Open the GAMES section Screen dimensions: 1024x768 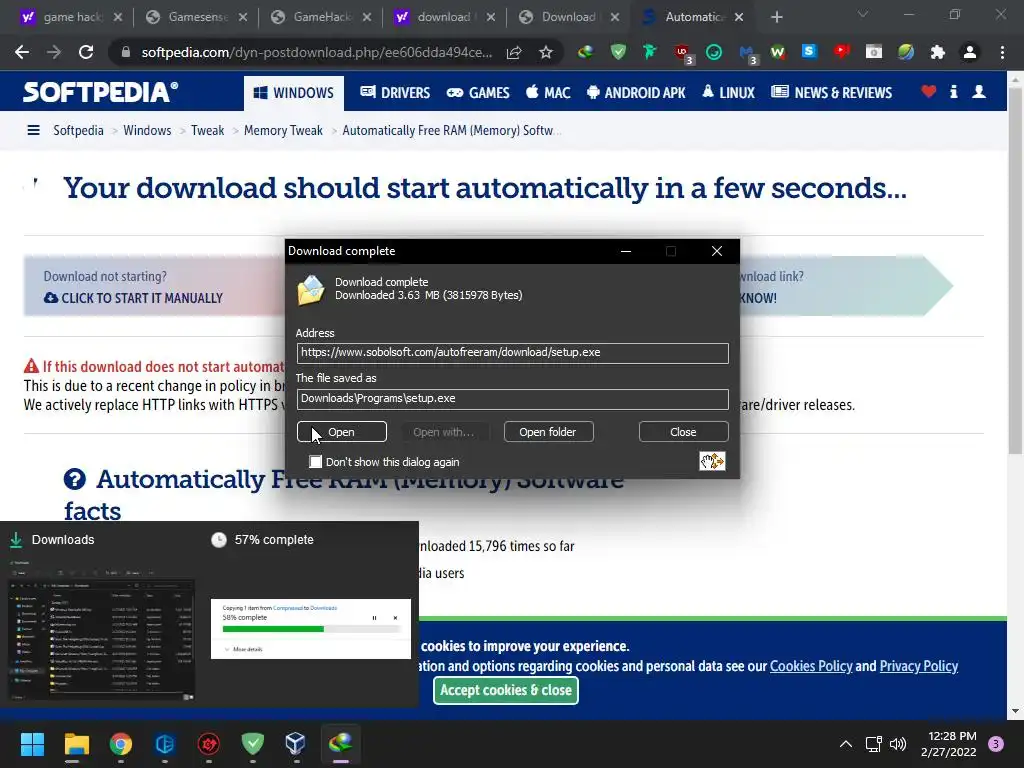[478, 93]
